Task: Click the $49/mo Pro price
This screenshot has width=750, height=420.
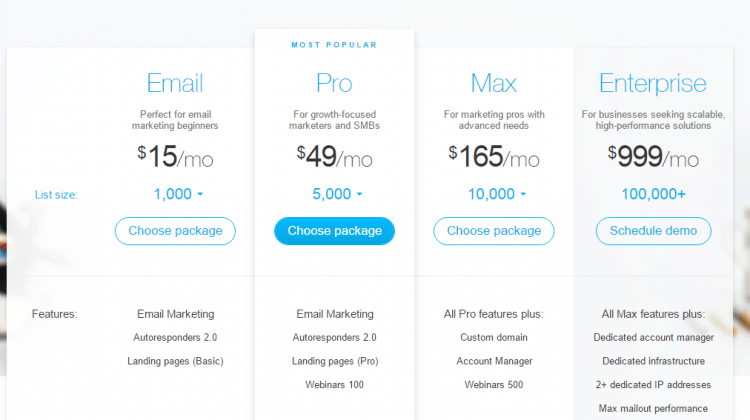Action: [334, 156]
